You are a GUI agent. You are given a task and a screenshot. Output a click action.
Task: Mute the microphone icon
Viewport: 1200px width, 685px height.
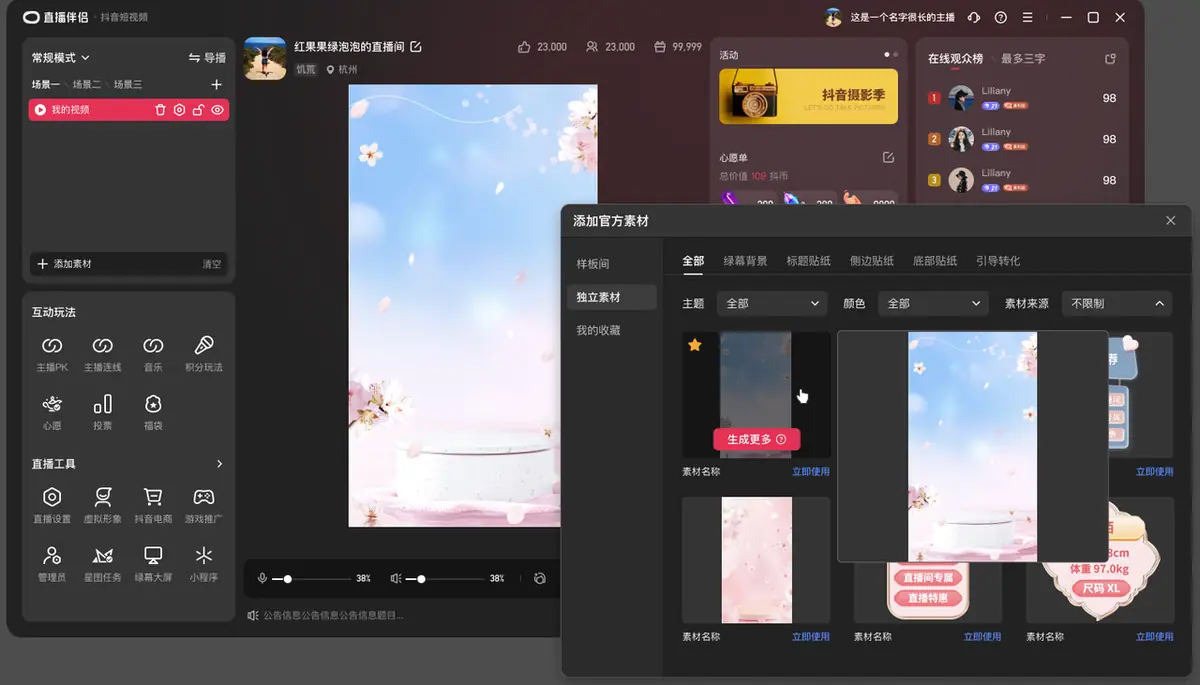coord(262,578)
